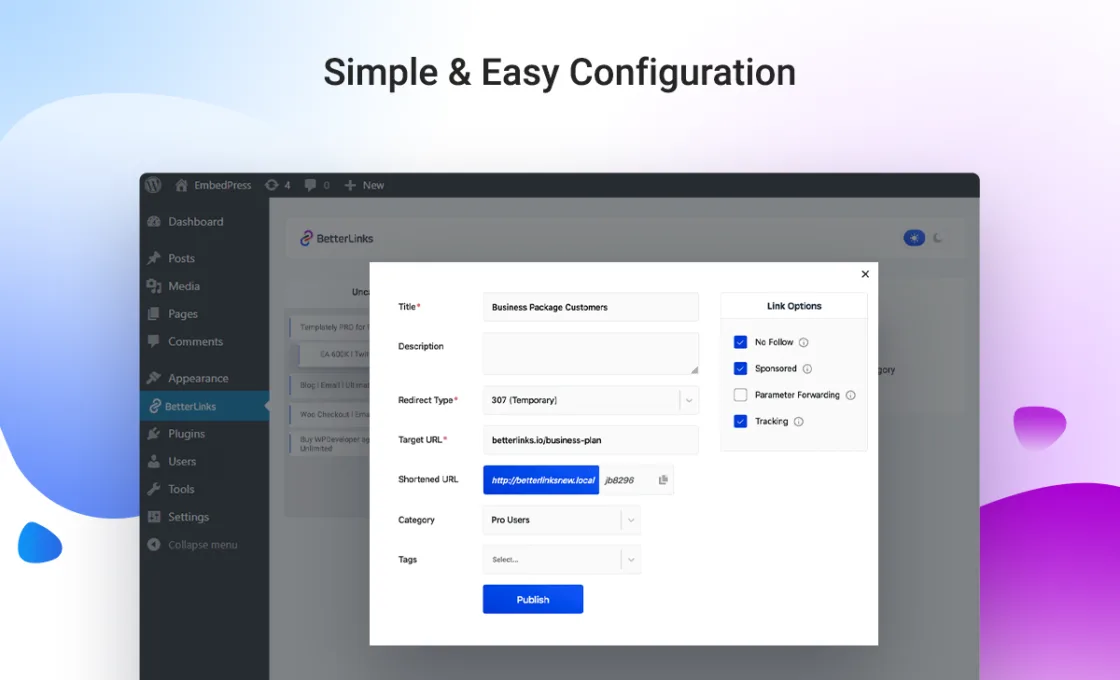Click the Comments icon in sidebar
The image size is (1120, 680).
154,341
